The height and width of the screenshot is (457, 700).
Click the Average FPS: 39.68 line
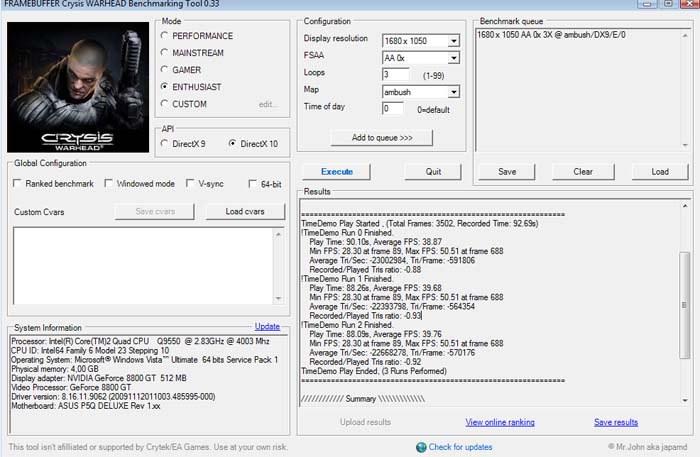coord(376,288)
